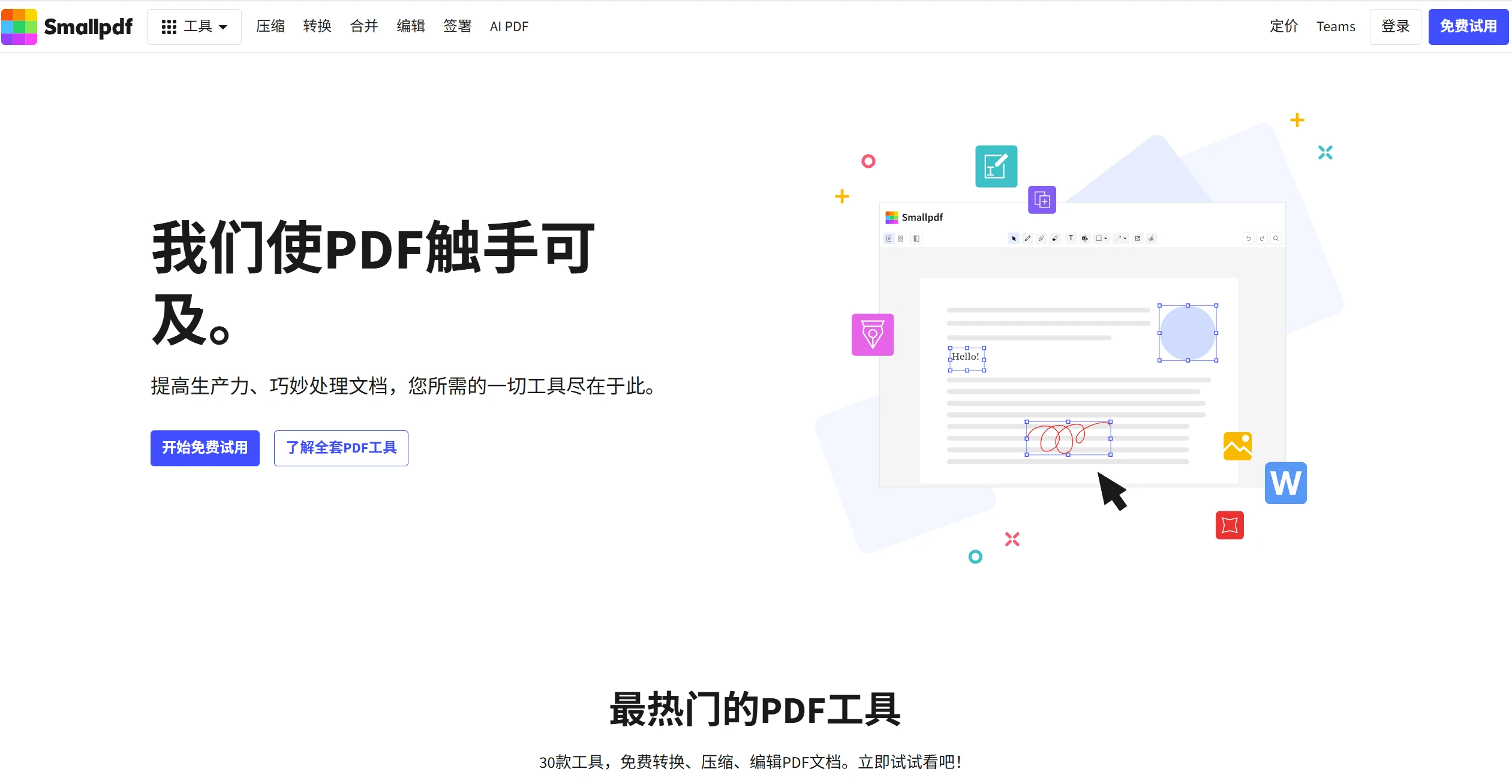This screenshot has width=1512, height=784.
Task: Click the heading 最热门的PDF工具
Action: tap(755, 710)
